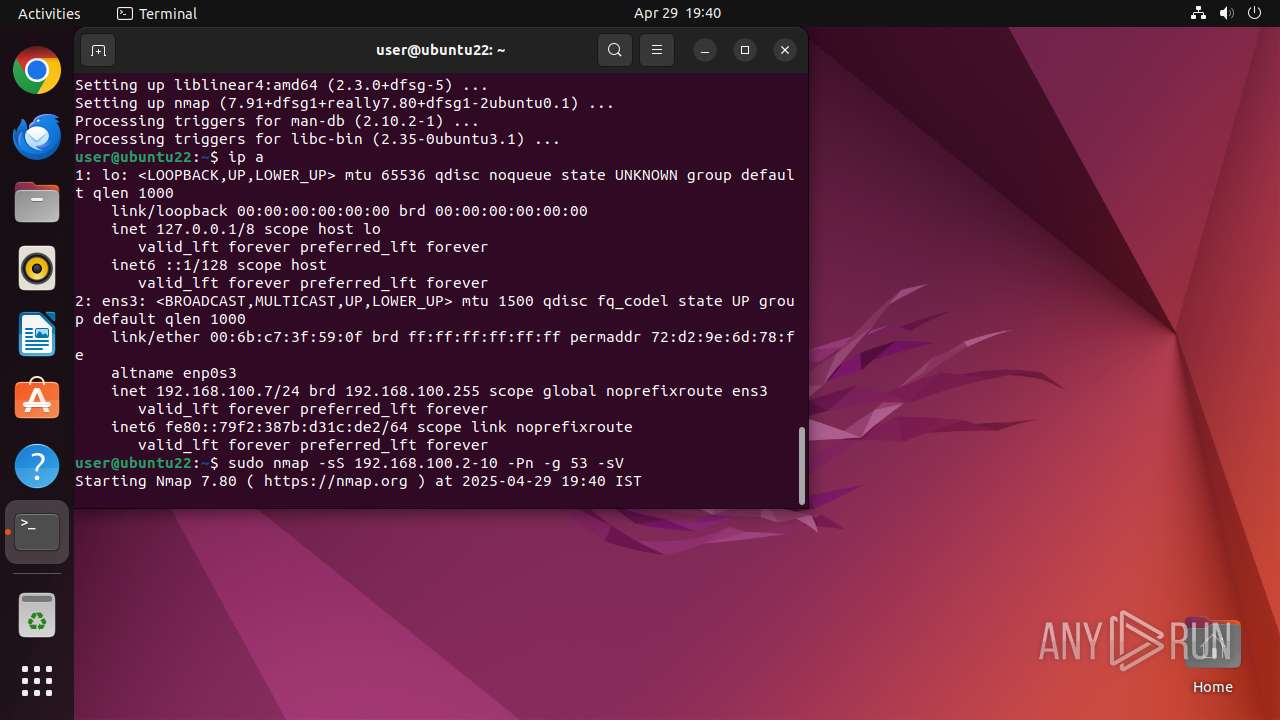This screenshot has height=720, width=1280.
Task: Minimize the terminal window
Action: [x=705, y=50]
